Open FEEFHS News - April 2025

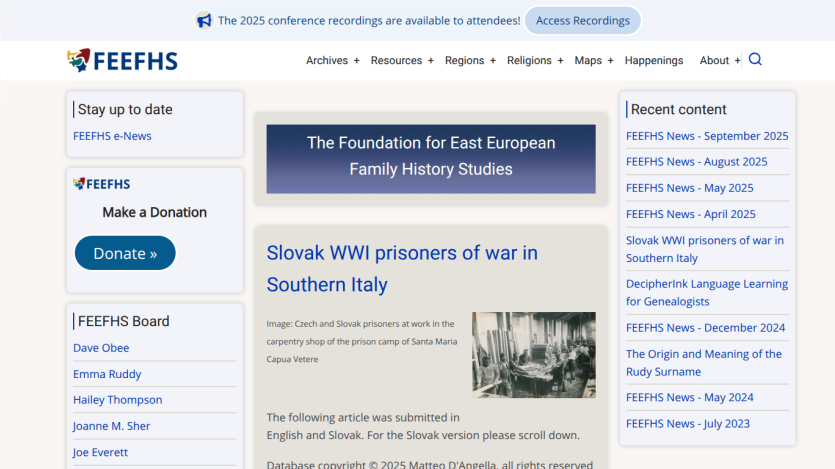691,214
